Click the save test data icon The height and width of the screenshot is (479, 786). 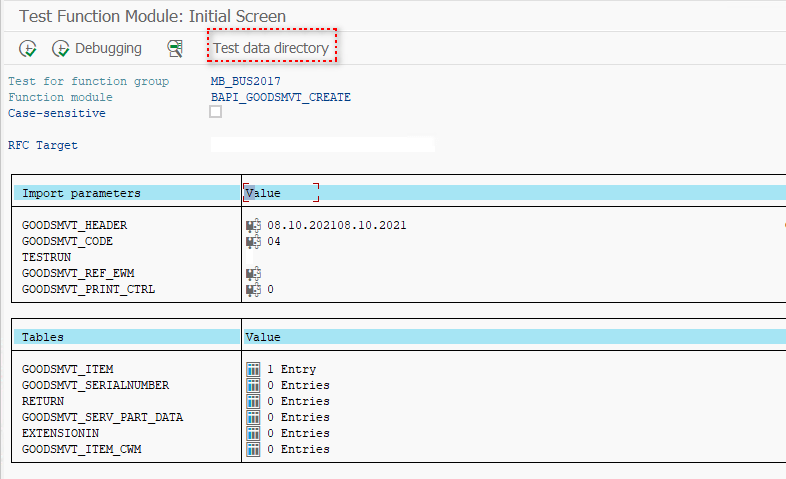(176, 48)
